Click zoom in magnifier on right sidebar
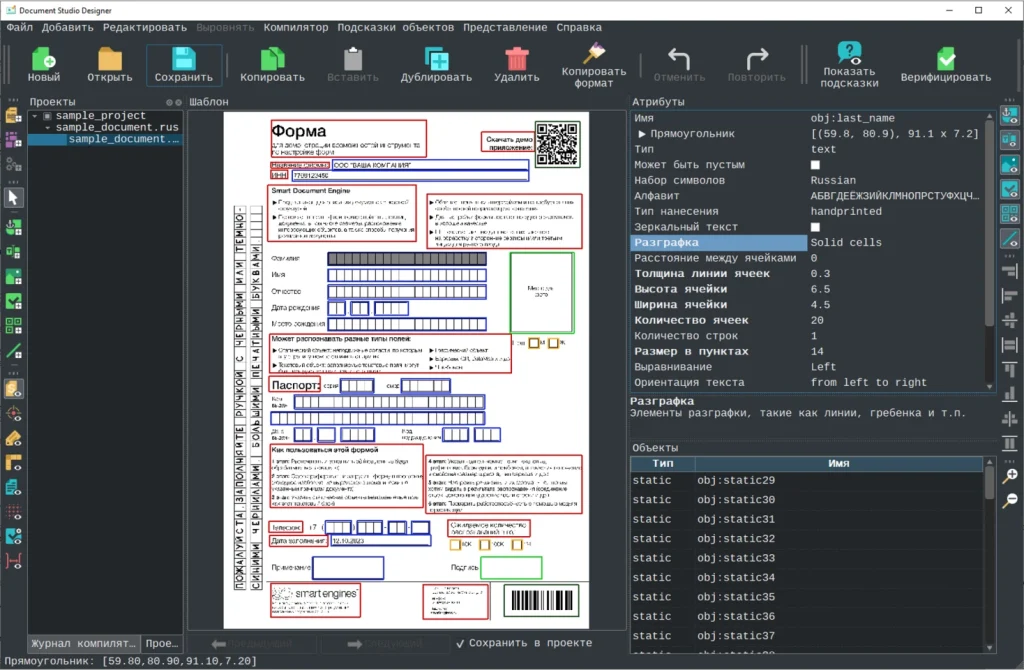The width and height of the screenshot is (1024, 670). [x=1010, y=476]
